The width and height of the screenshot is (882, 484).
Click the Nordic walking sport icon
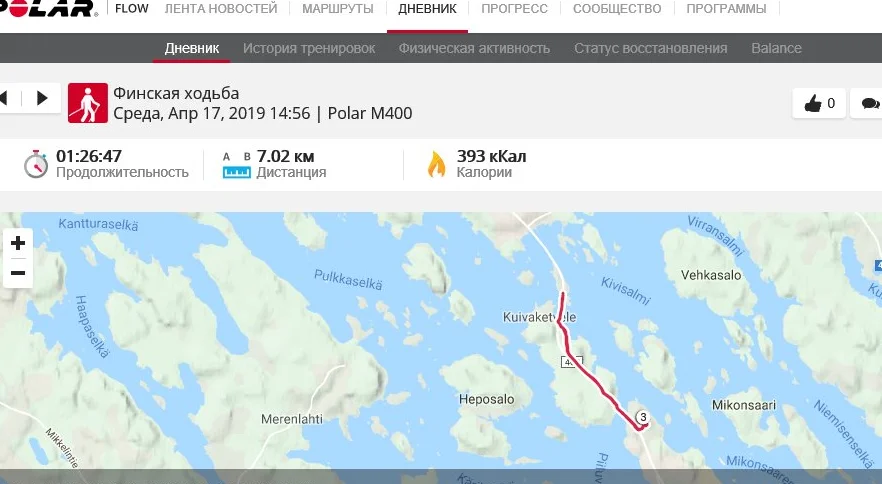point(88,103)
